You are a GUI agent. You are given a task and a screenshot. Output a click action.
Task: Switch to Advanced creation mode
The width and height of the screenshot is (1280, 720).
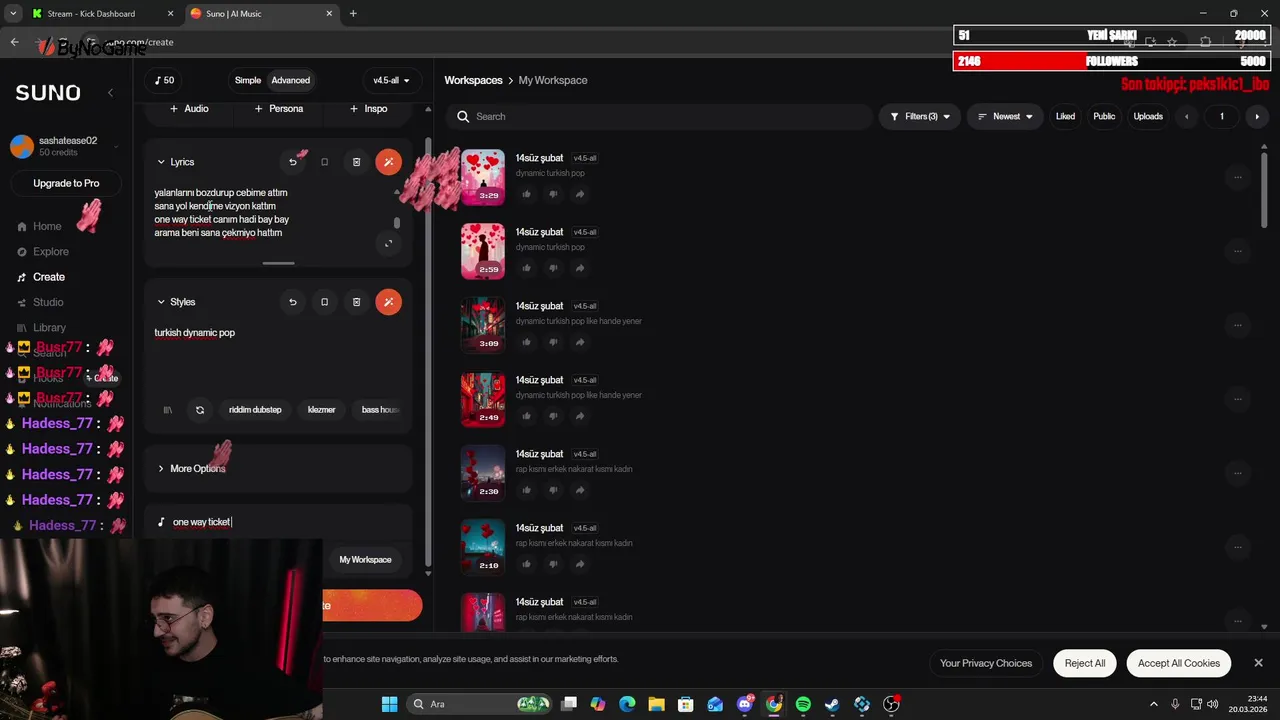tap(291, 80)
